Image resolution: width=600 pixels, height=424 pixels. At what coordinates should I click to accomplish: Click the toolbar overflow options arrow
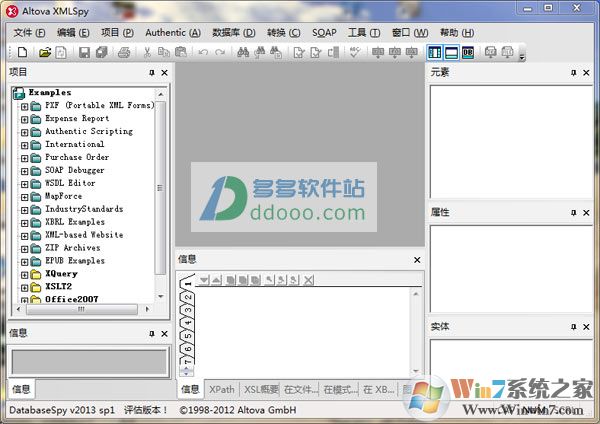[x=522, y=57]
